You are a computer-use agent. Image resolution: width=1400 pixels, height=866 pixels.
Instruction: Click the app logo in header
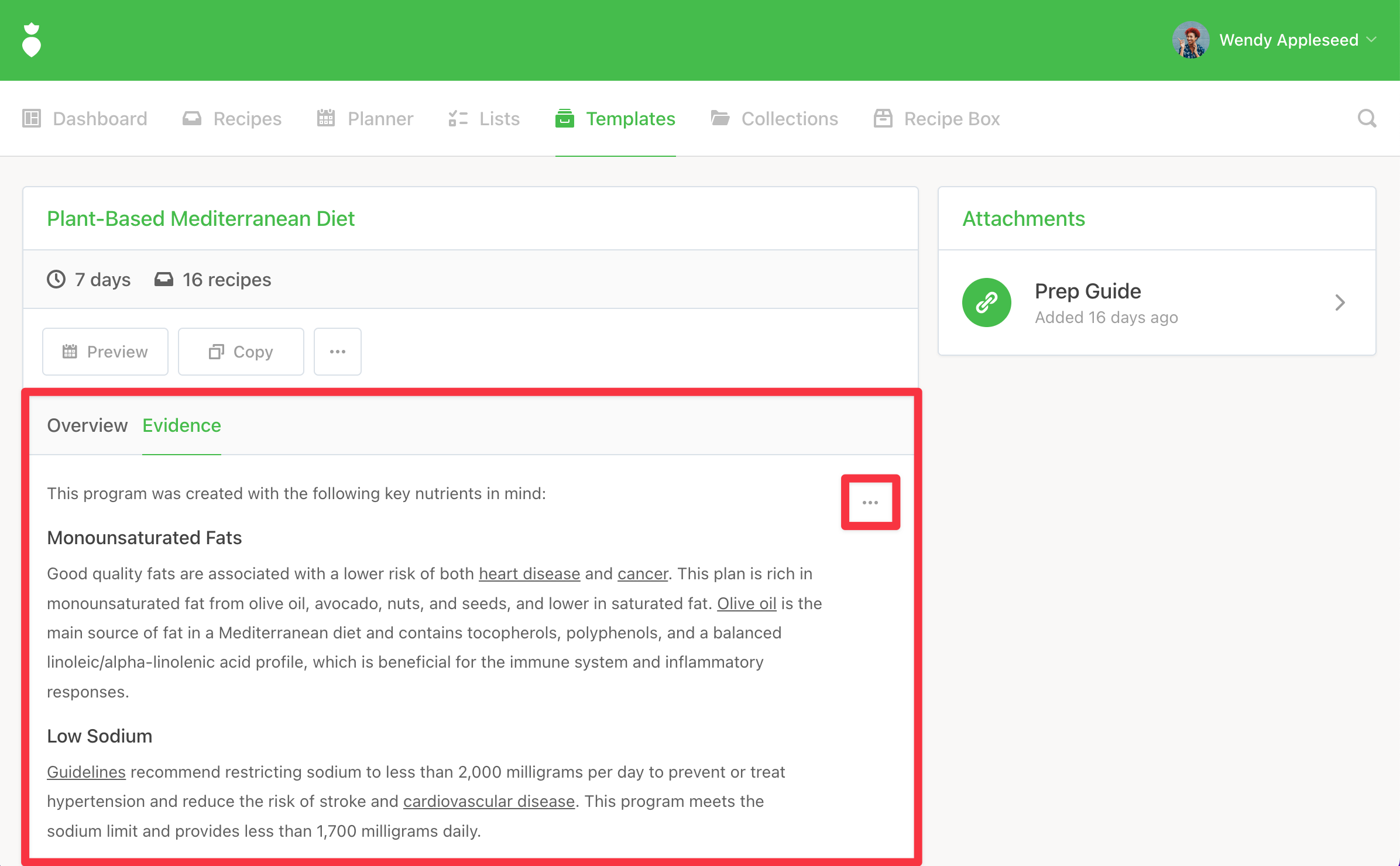click(32, 40)
